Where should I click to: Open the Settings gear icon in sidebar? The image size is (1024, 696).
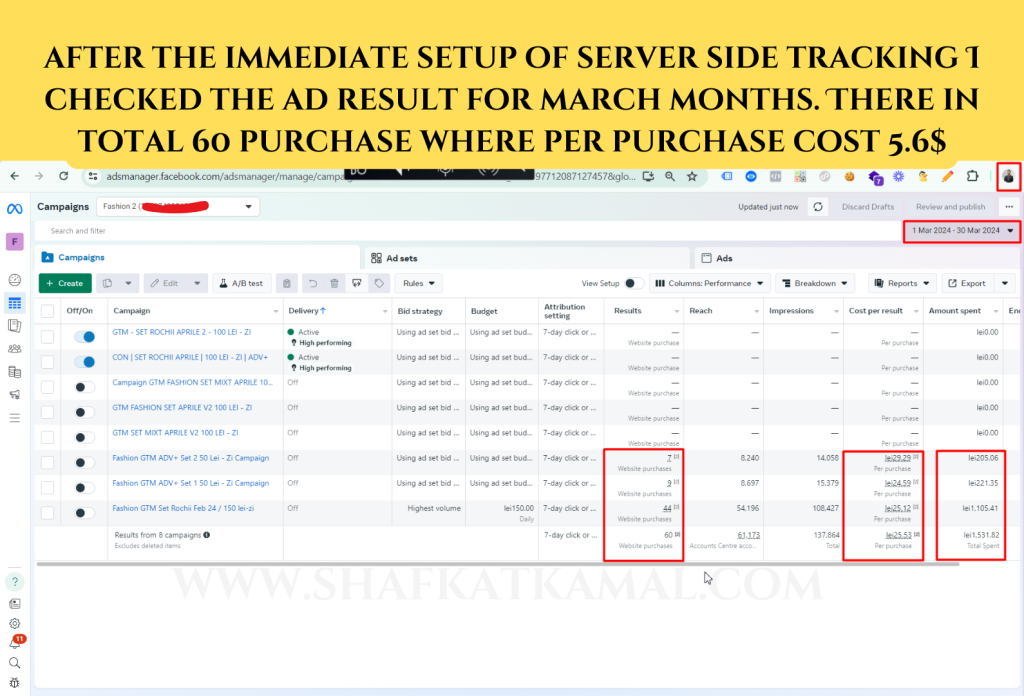(x=14, y=624)
